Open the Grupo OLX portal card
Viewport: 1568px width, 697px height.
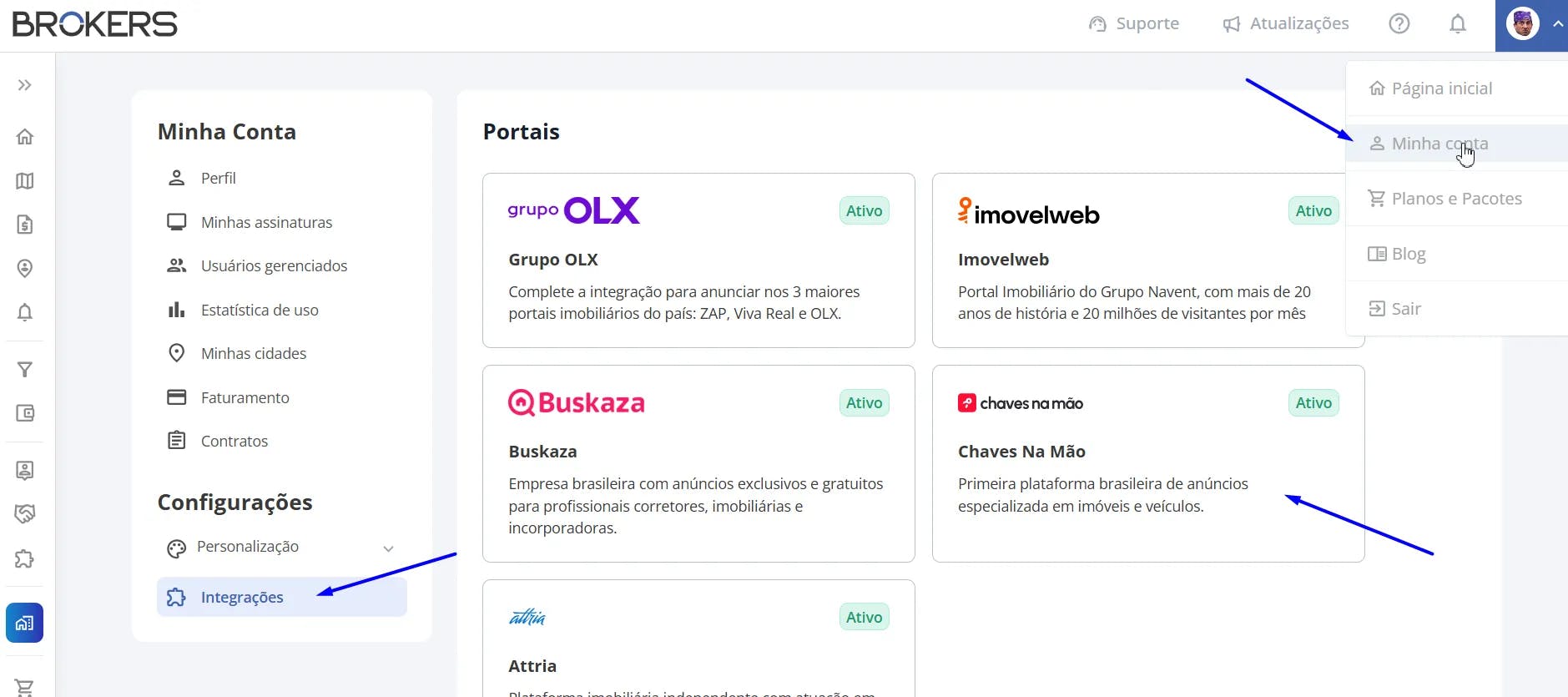(698, 260)
